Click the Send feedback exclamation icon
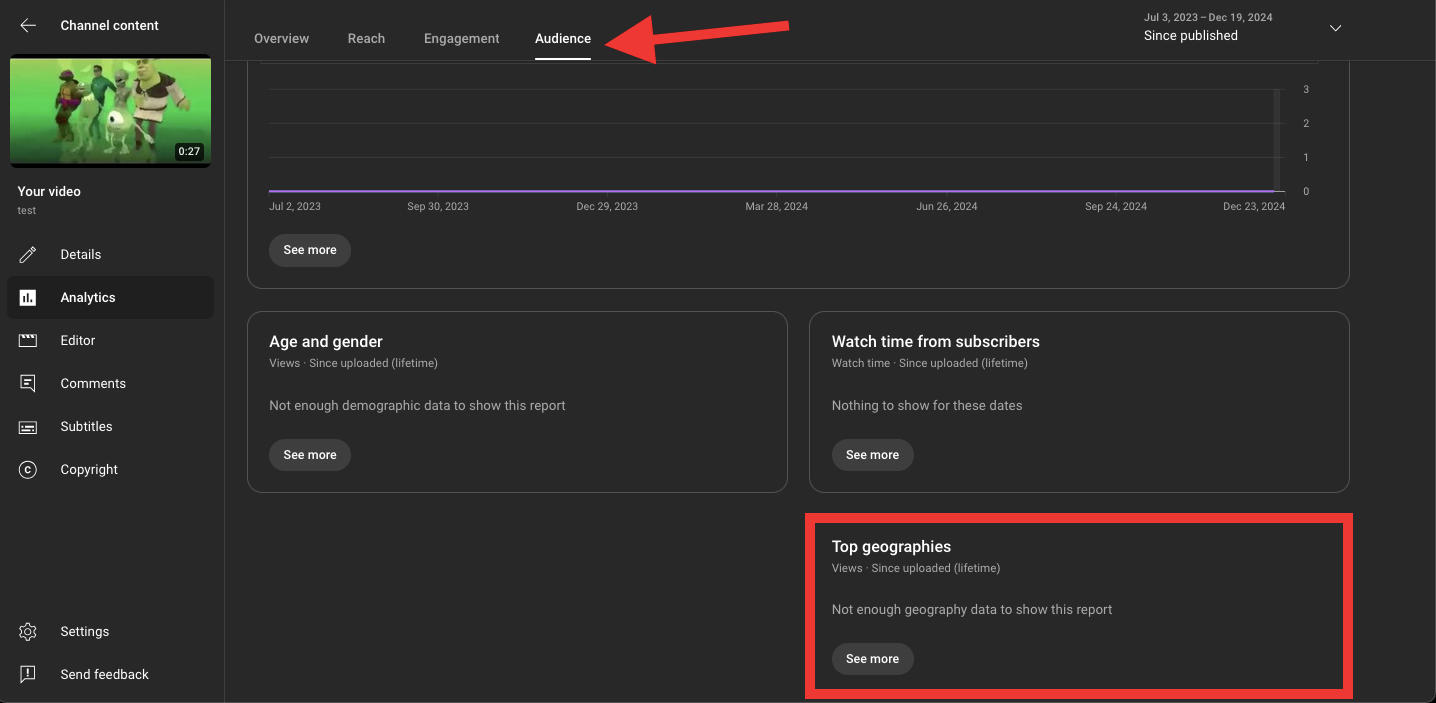Screen dimensions: 1436x703 pyautogui.click(x=28, y=674)
